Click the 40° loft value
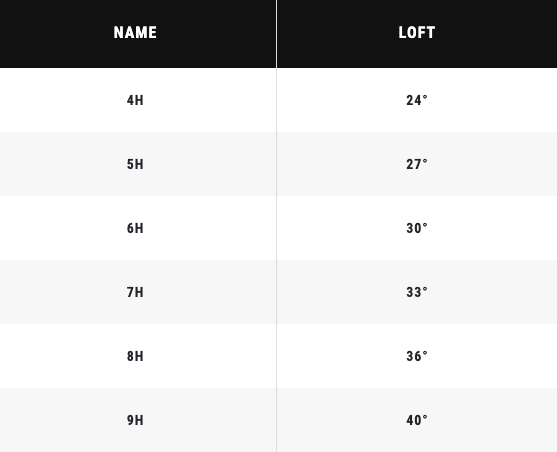This screenshot has width=557, height=452. 417,420
